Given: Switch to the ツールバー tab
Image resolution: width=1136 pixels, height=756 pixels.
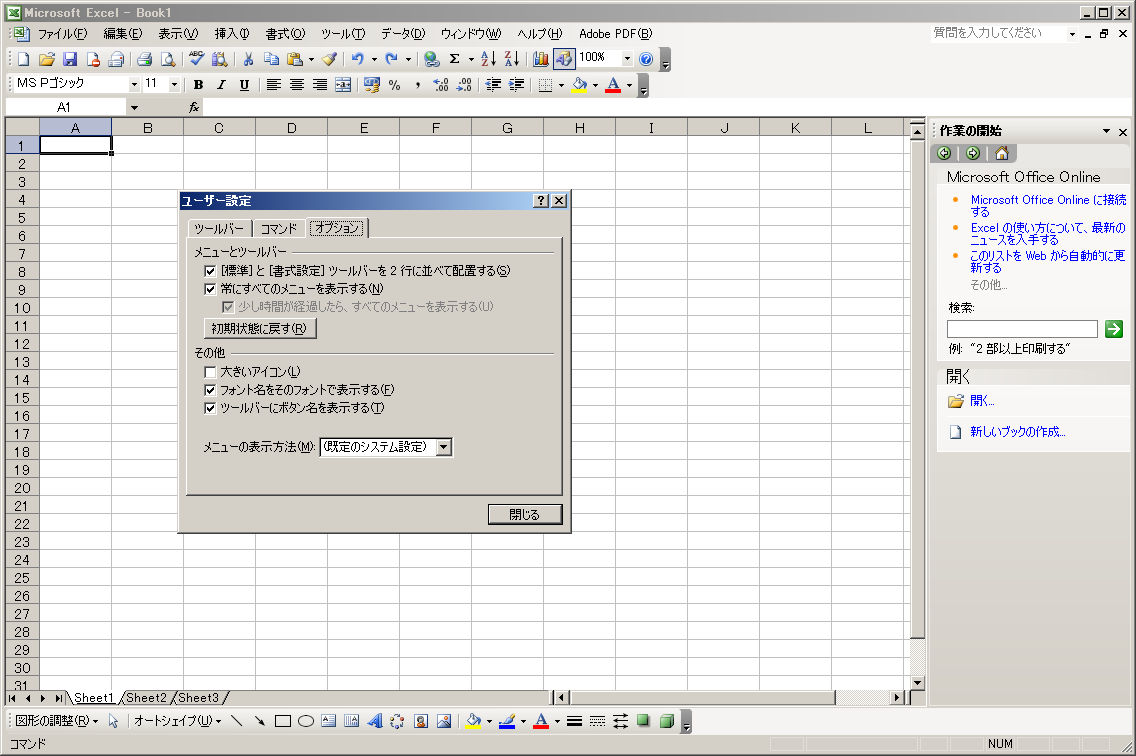Looking at the screenshot, I should [x=218, y=229].
